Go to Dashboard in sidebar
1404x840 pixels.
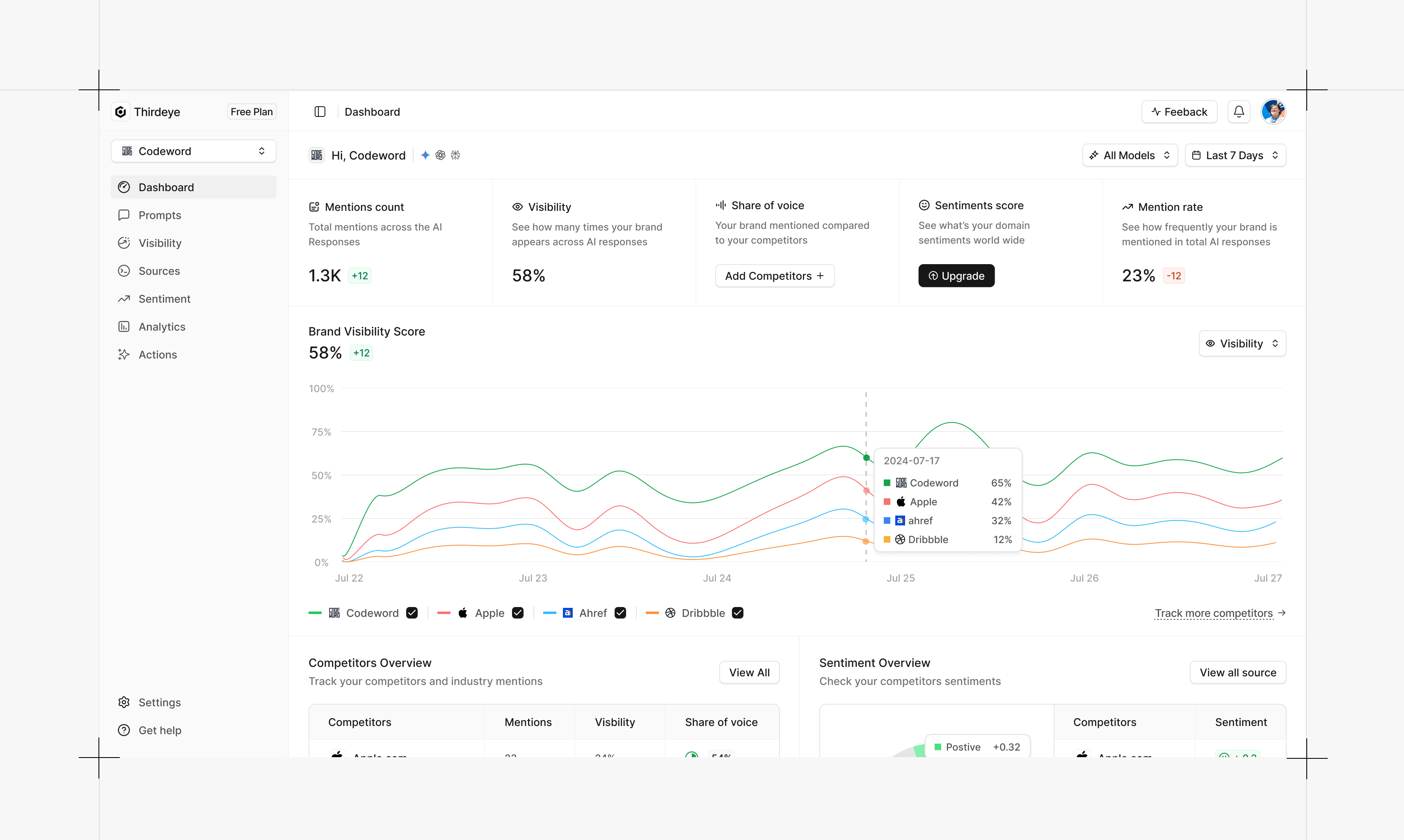(193, 187)
